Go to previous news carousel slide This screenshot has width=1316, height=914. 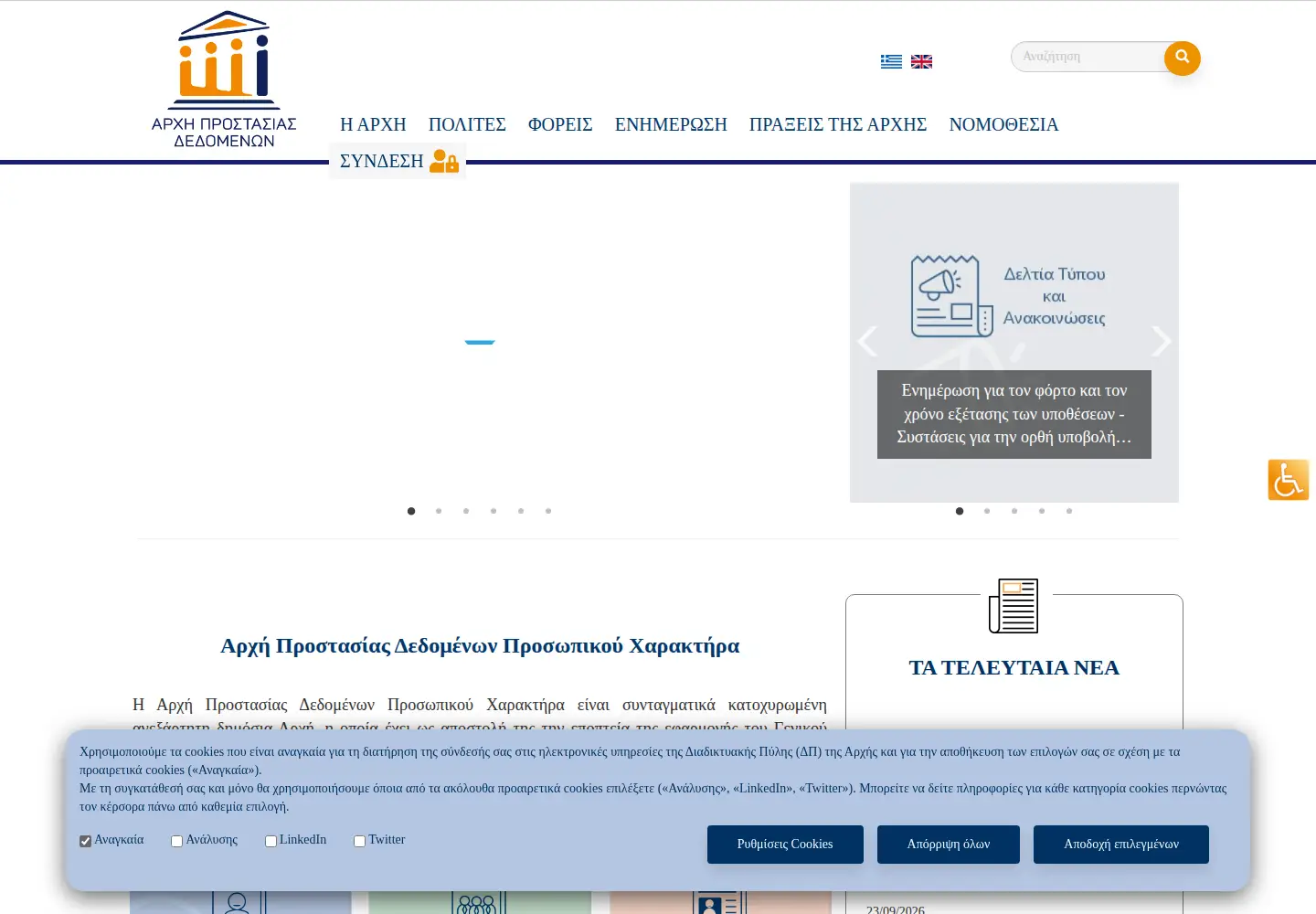[x=867, y=341]
